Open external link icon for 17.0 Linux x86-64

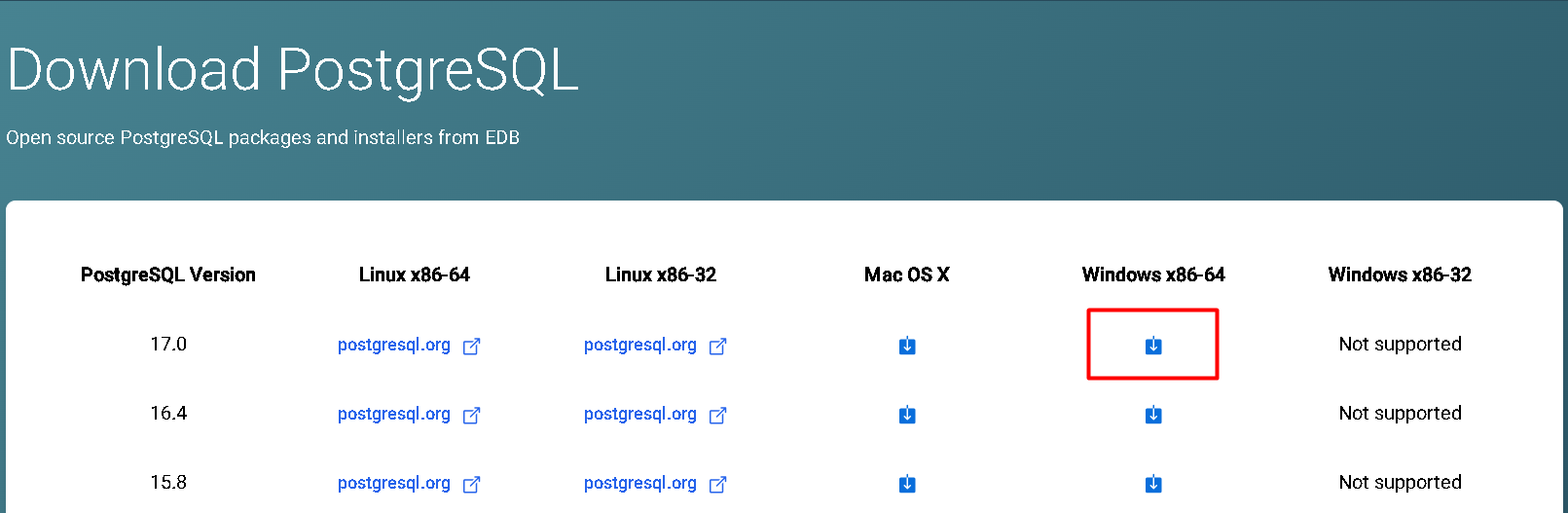pos(472,346)
